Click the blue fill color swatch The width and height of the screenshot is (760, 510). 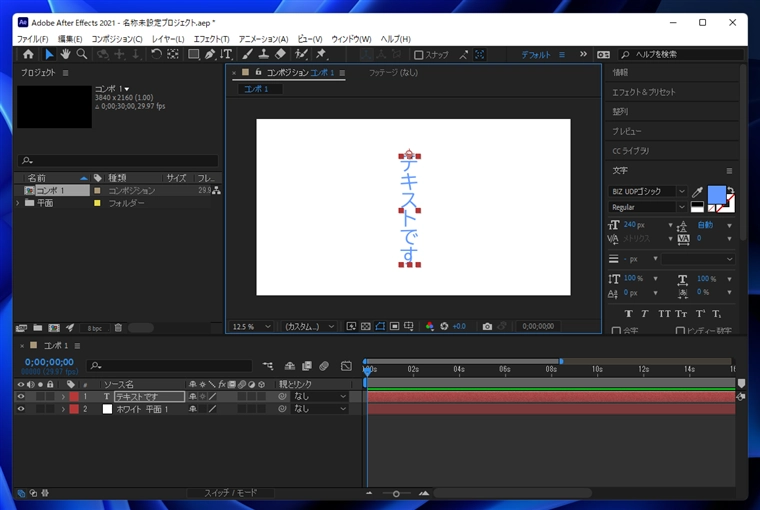[x=716, y=195]
